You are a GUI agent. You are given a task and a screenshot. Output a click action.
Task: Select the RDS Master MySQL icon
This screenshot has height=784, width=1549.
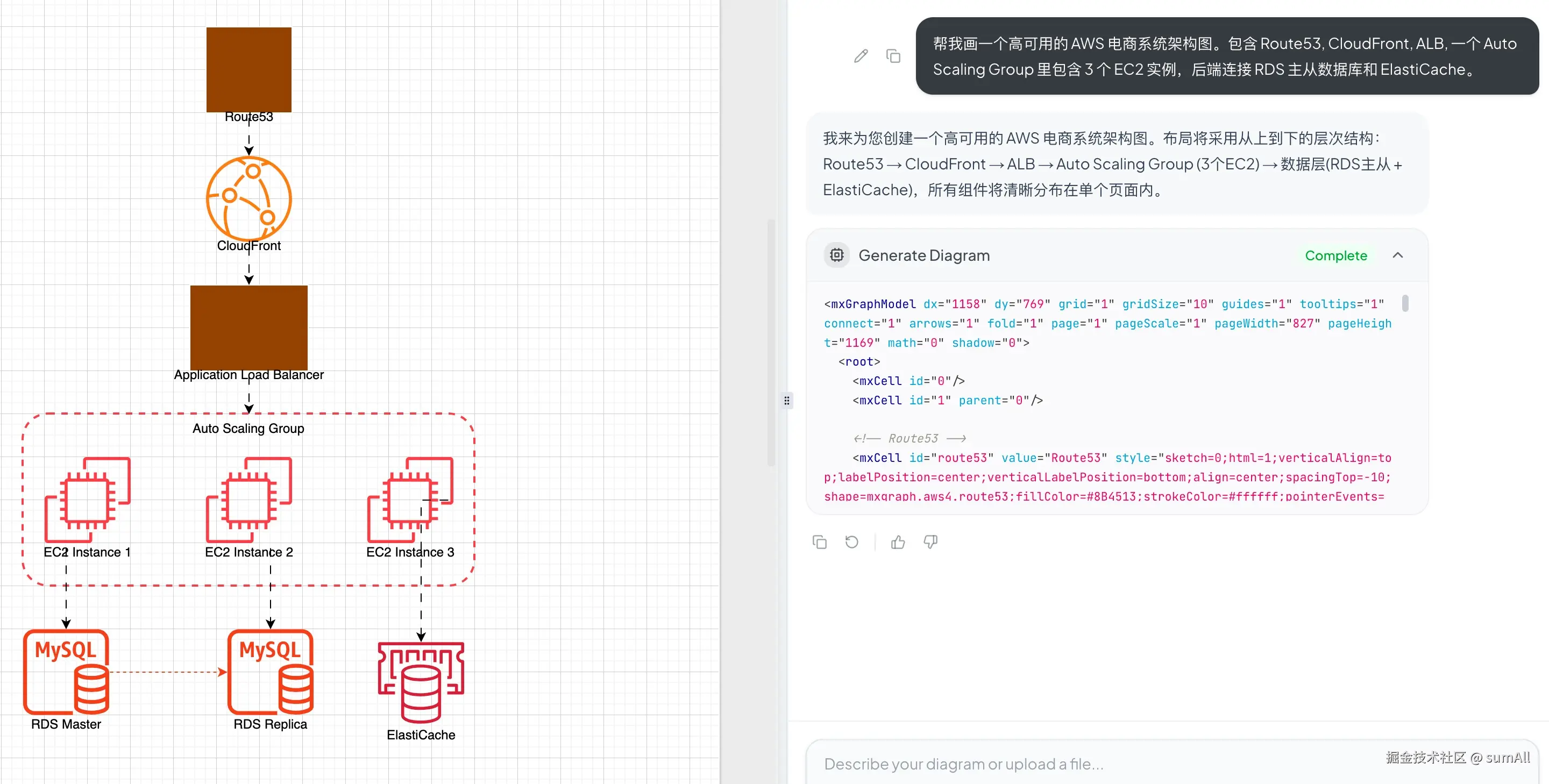tap(66, 672)
